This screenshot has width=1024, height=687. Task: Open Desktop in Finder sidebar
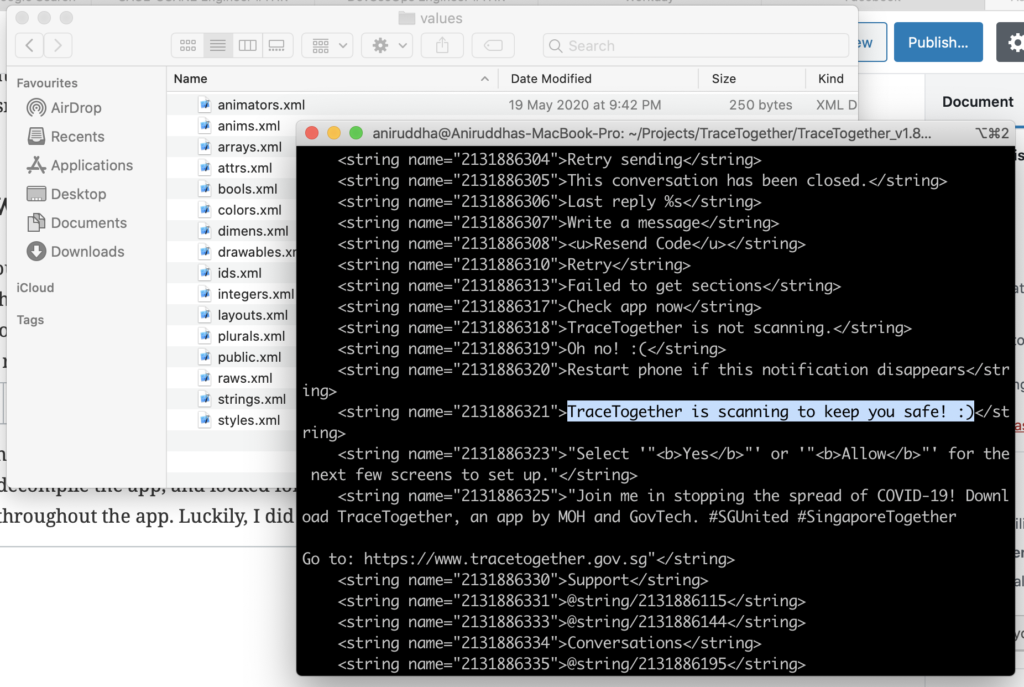[x=66, y=194]
